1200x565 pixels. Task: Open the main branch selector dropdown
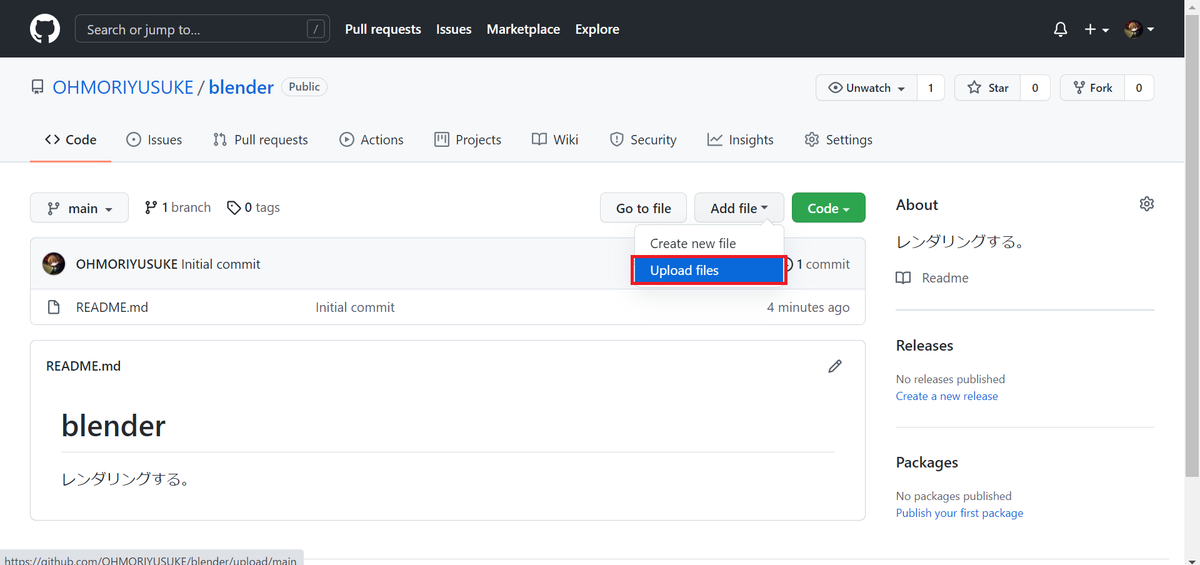point(79,208)
